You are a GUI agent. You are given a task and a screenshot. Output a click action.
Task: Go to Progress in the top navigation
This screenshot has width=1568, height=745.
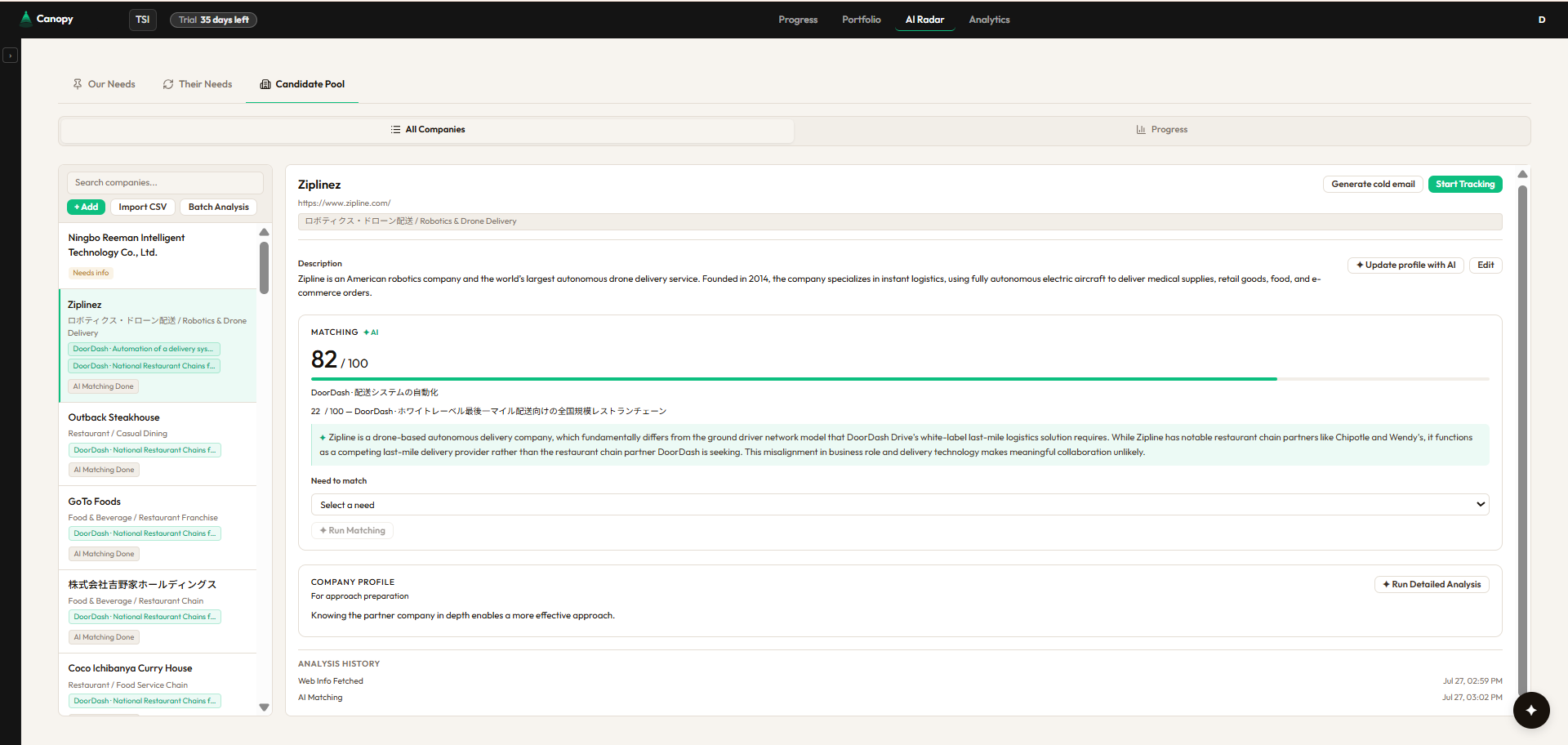click(798, 20)
